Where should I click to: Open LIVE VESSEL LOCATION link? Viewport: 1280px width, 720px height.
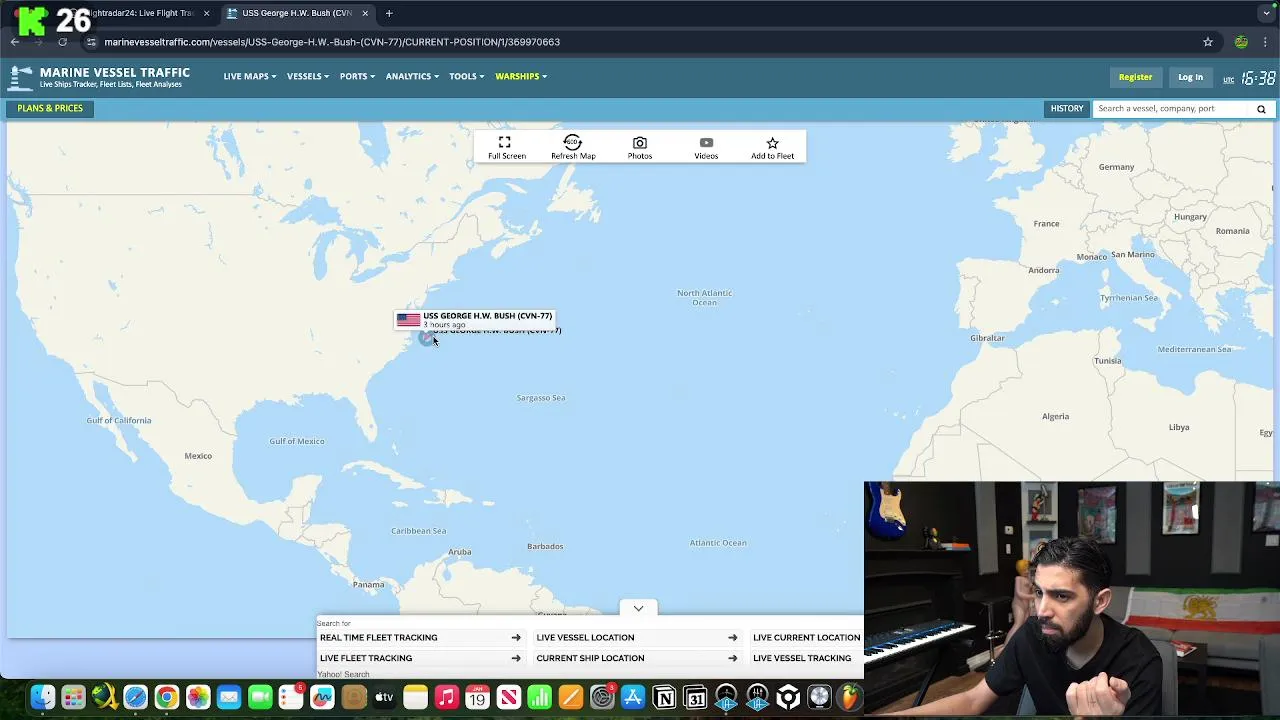636,637
